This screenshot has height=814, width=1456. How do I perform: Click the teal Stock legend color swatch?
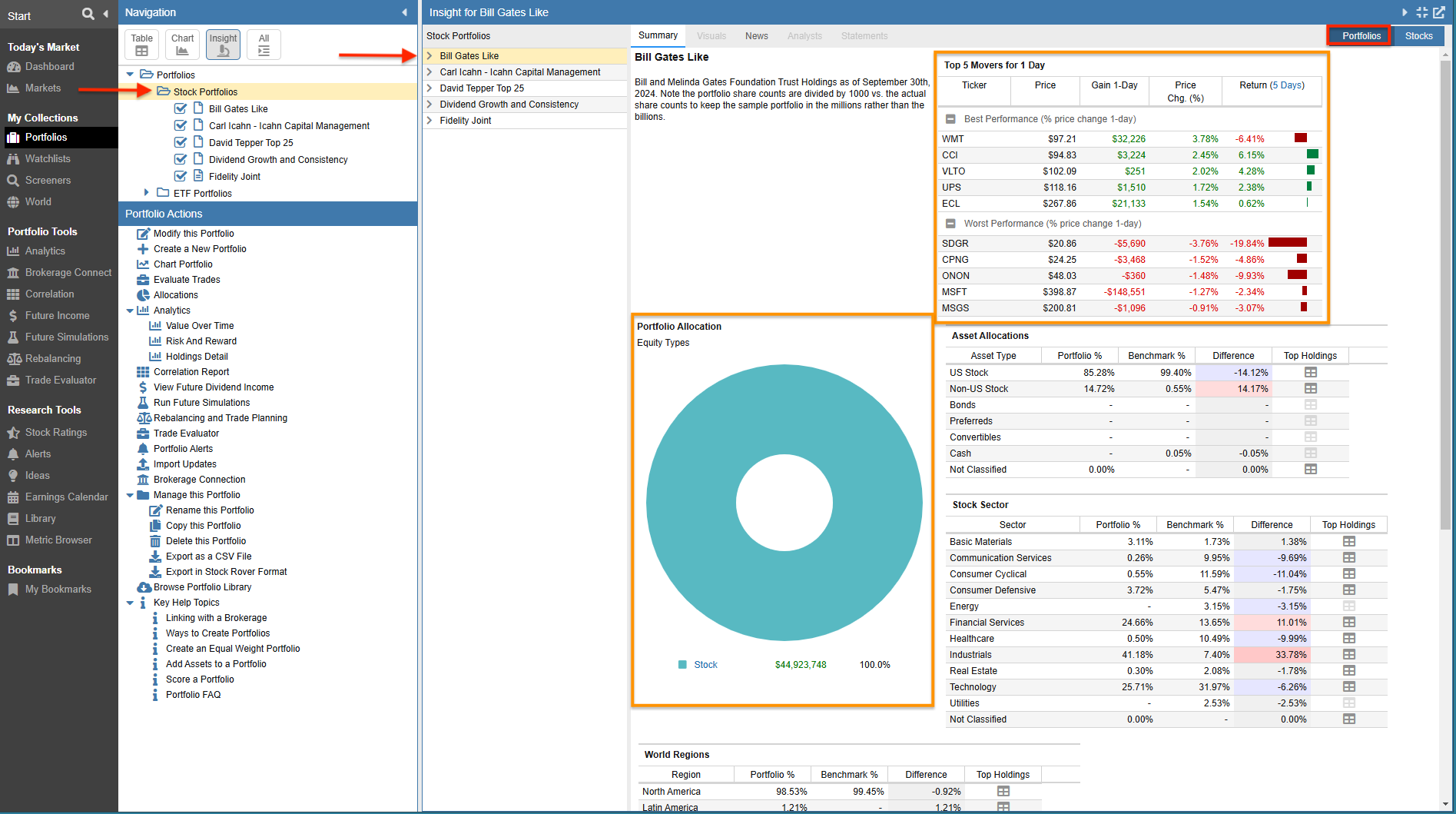coord(682,665)
